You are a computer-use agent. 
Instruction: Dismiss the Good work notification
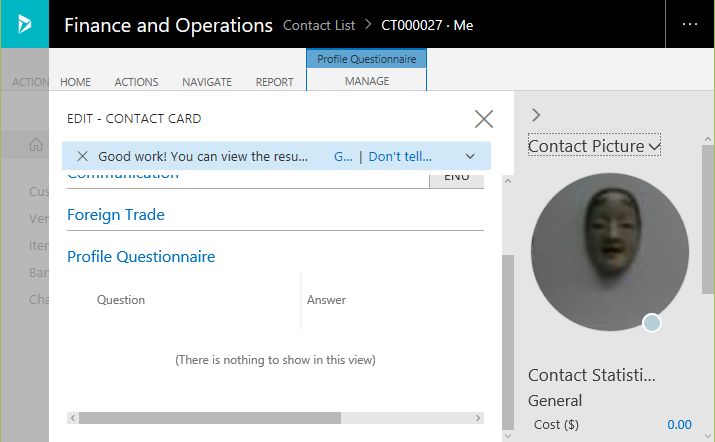pos(82,156)
